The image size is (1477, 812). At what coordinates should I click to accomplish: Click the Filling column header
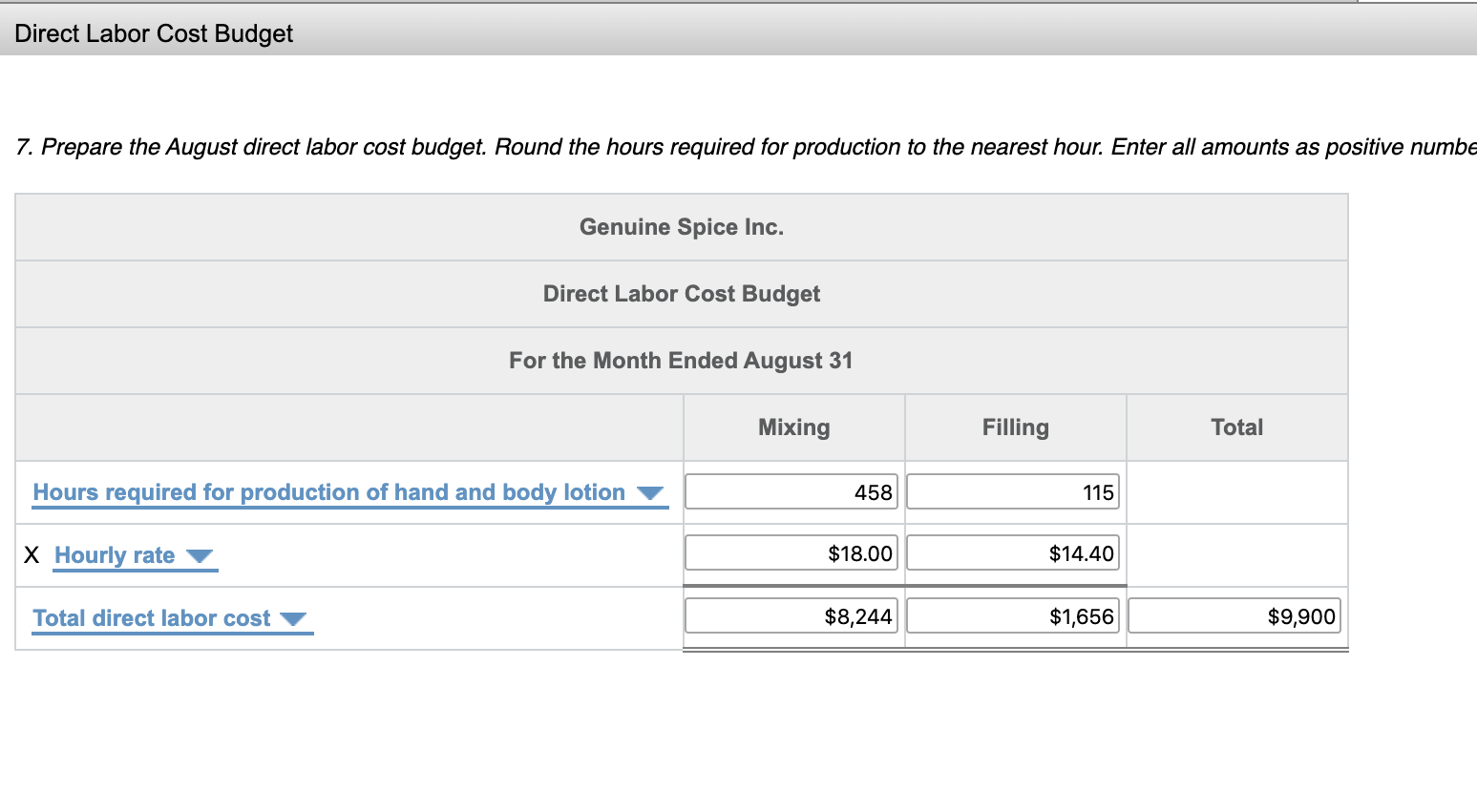[x=1016, y=427]
